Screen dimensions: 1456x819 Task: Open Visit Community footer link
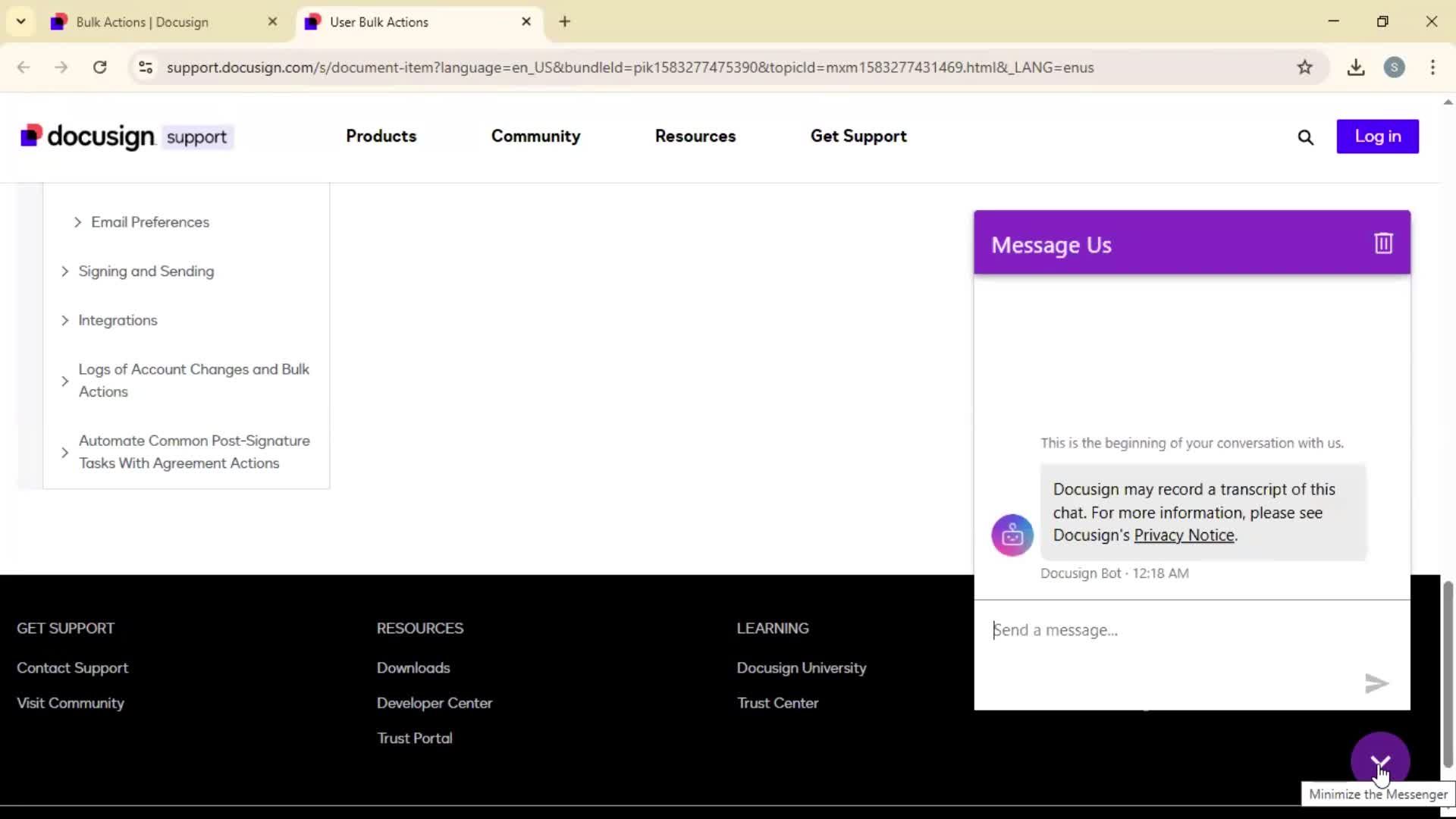click(x=71, y=703)
